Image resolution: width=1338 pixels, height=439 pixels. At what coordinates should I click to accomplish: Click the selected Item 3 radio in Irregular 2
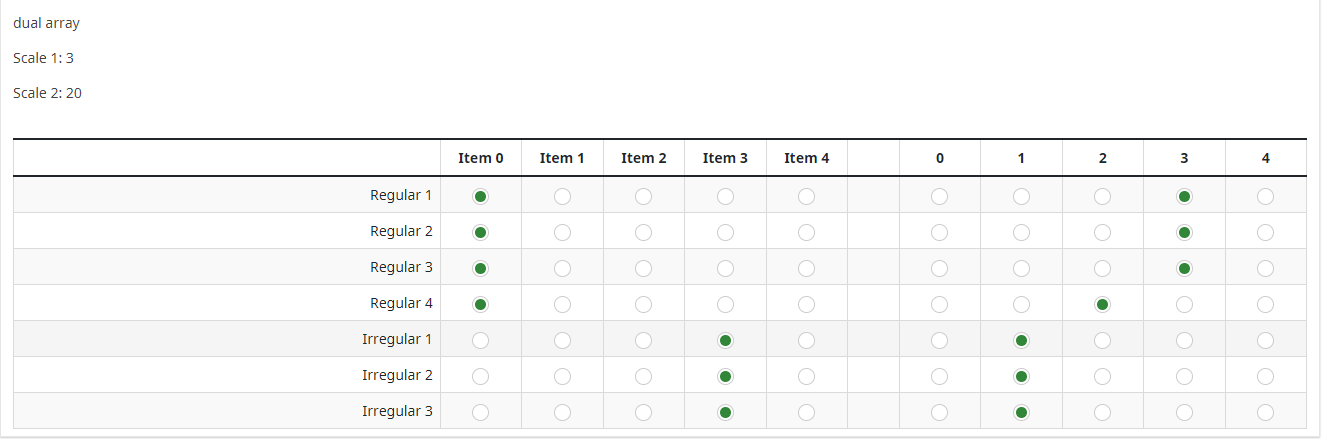point(725,376)
